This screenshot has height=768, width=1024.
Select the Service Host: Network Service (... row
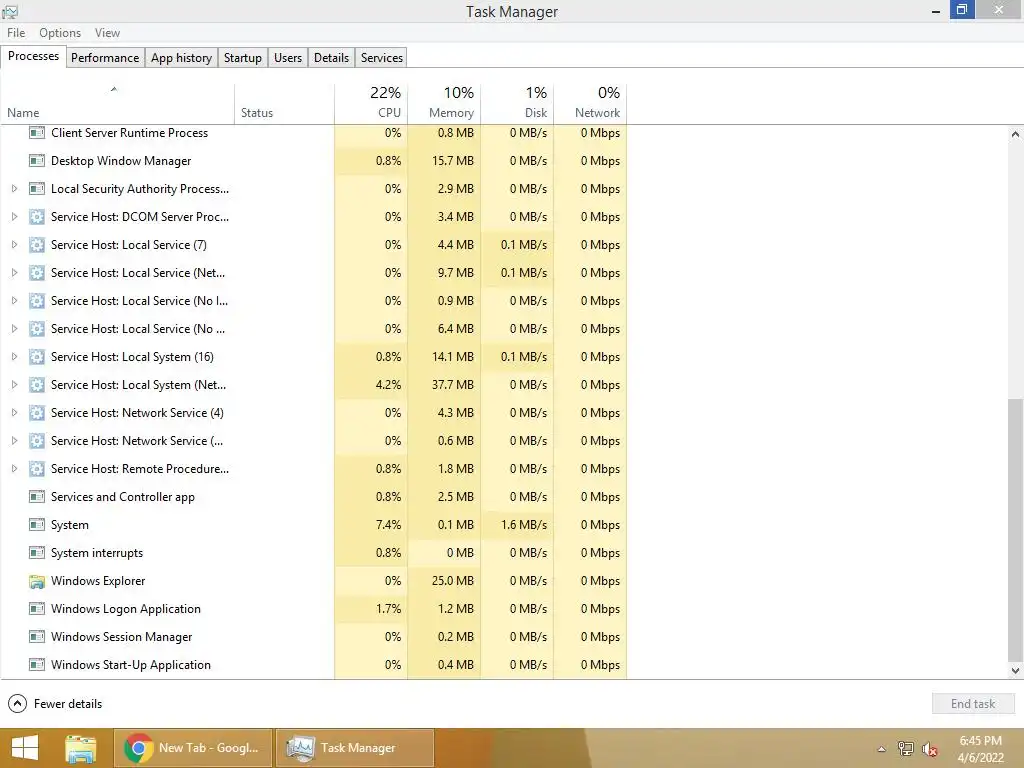313,441
